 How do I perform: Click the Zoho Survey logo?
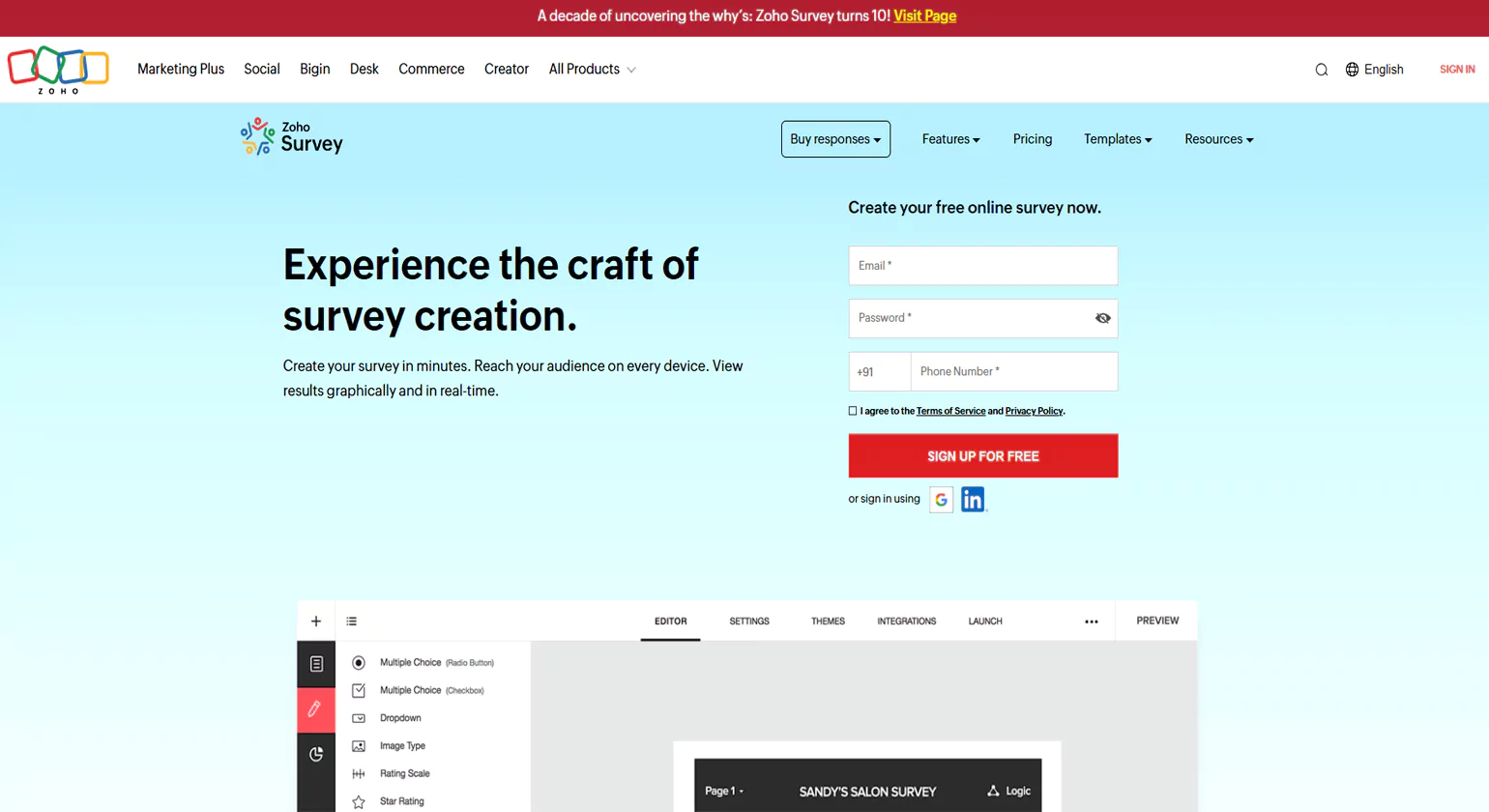292,137
